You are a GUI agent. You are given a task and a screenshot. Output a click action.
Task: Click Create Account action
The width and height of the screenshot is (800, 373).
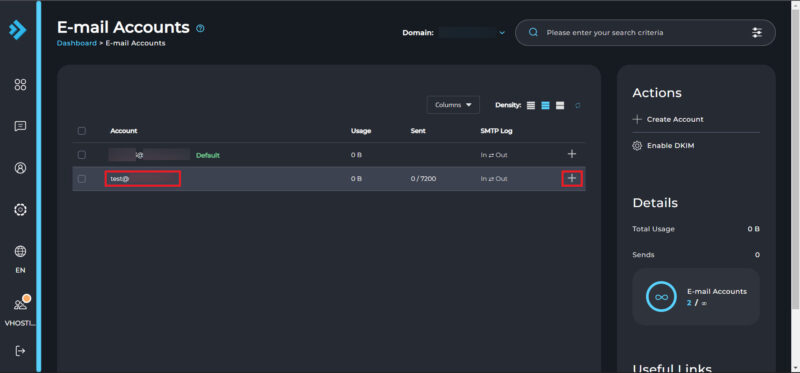(668, 119)
